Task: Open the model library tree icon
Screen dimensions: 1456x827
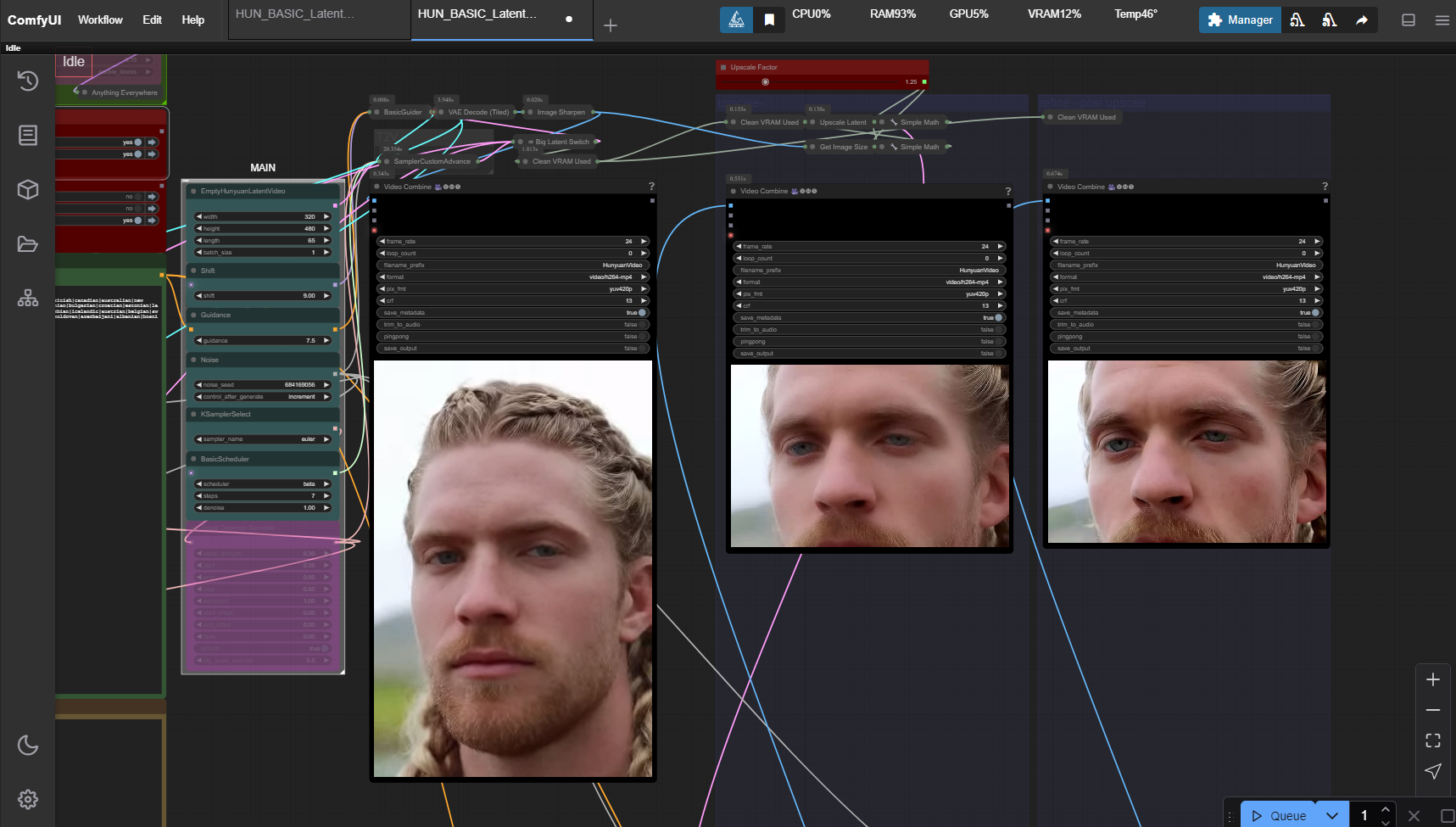Action: pos(27,298)
